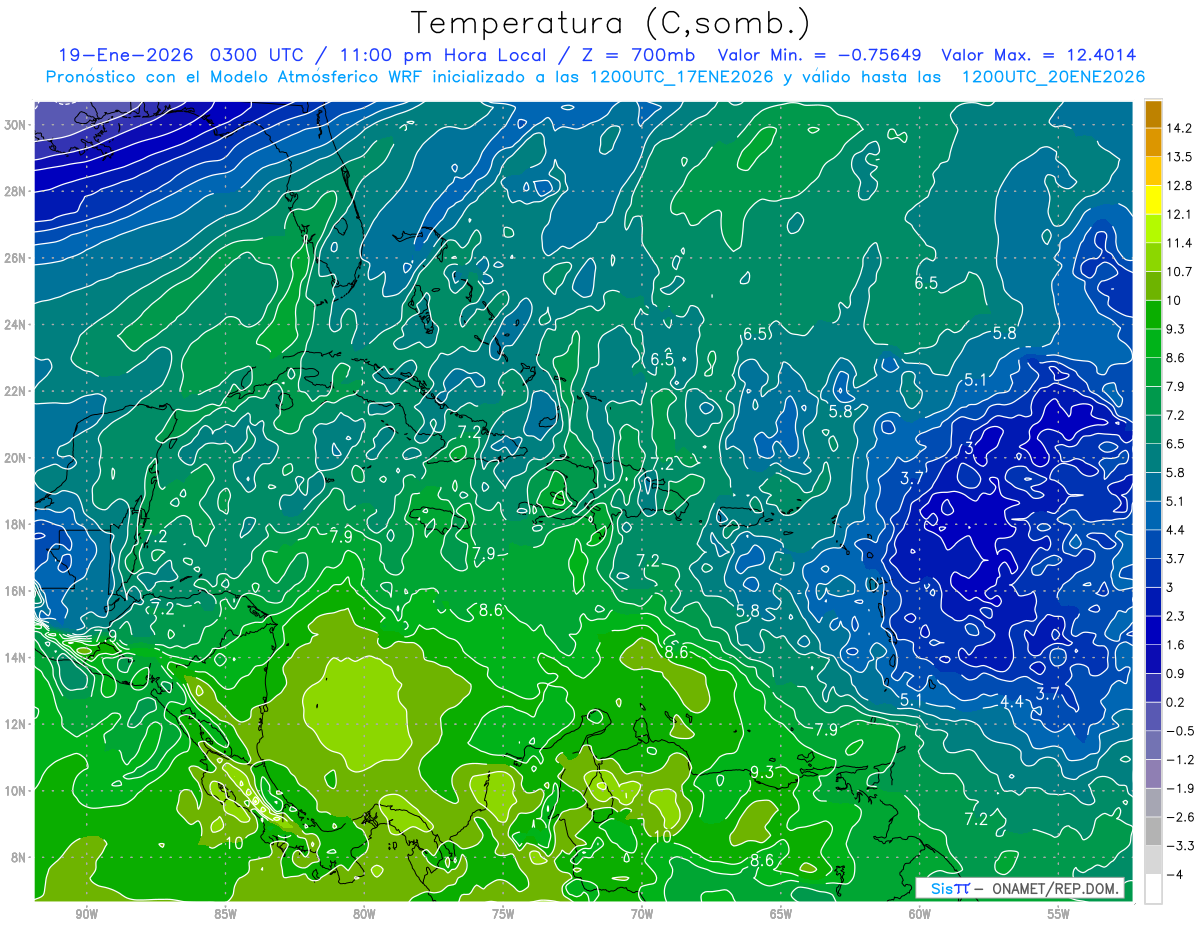The width and height of the screenshot is (1200, 927).
Task: Click the -0.5 value in color legend
Action: point(1179,731)
